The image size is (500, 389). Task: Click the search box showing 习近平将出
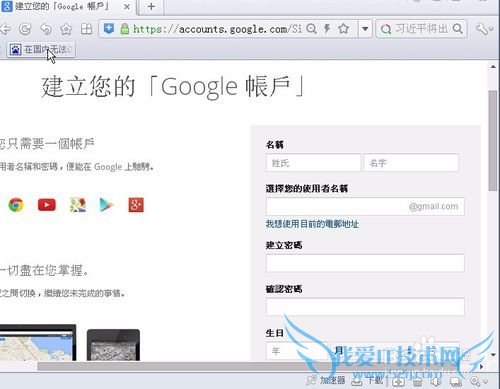[x=421, y=29]
